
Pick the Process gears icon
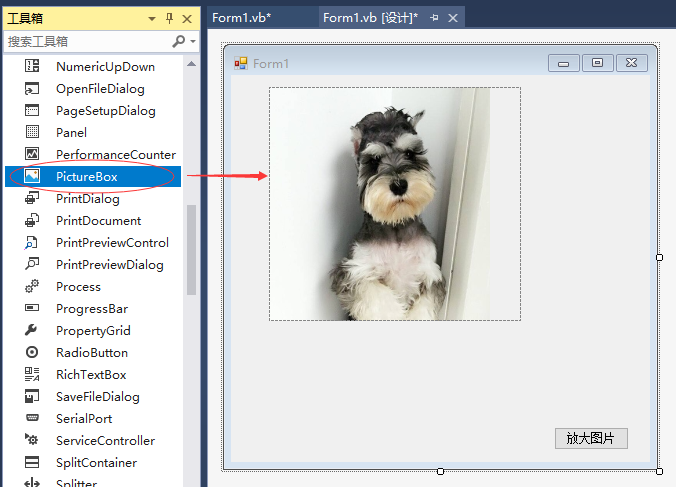point(32,286)
